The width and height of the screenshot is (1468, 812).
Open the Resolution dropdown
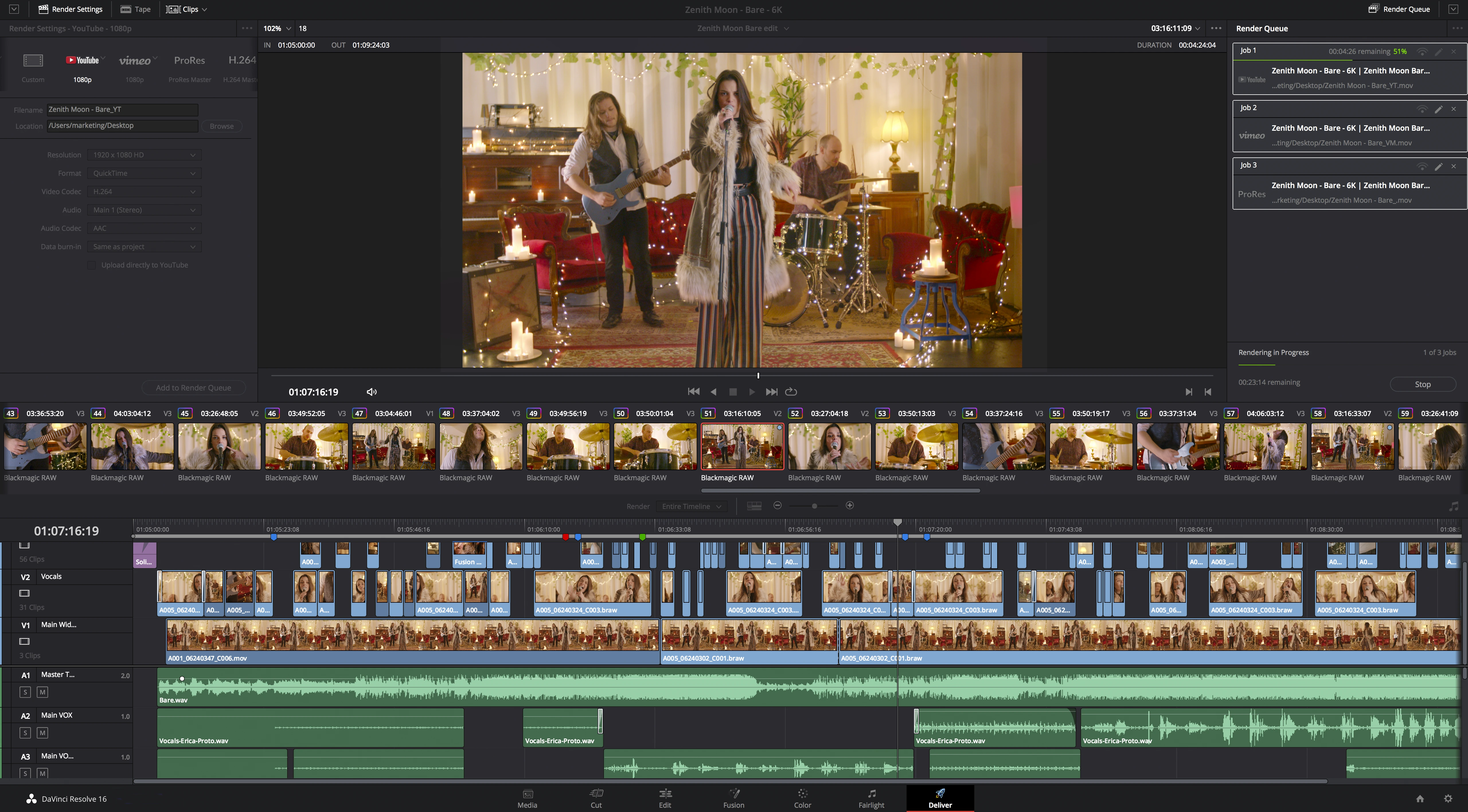coord(144,155)
